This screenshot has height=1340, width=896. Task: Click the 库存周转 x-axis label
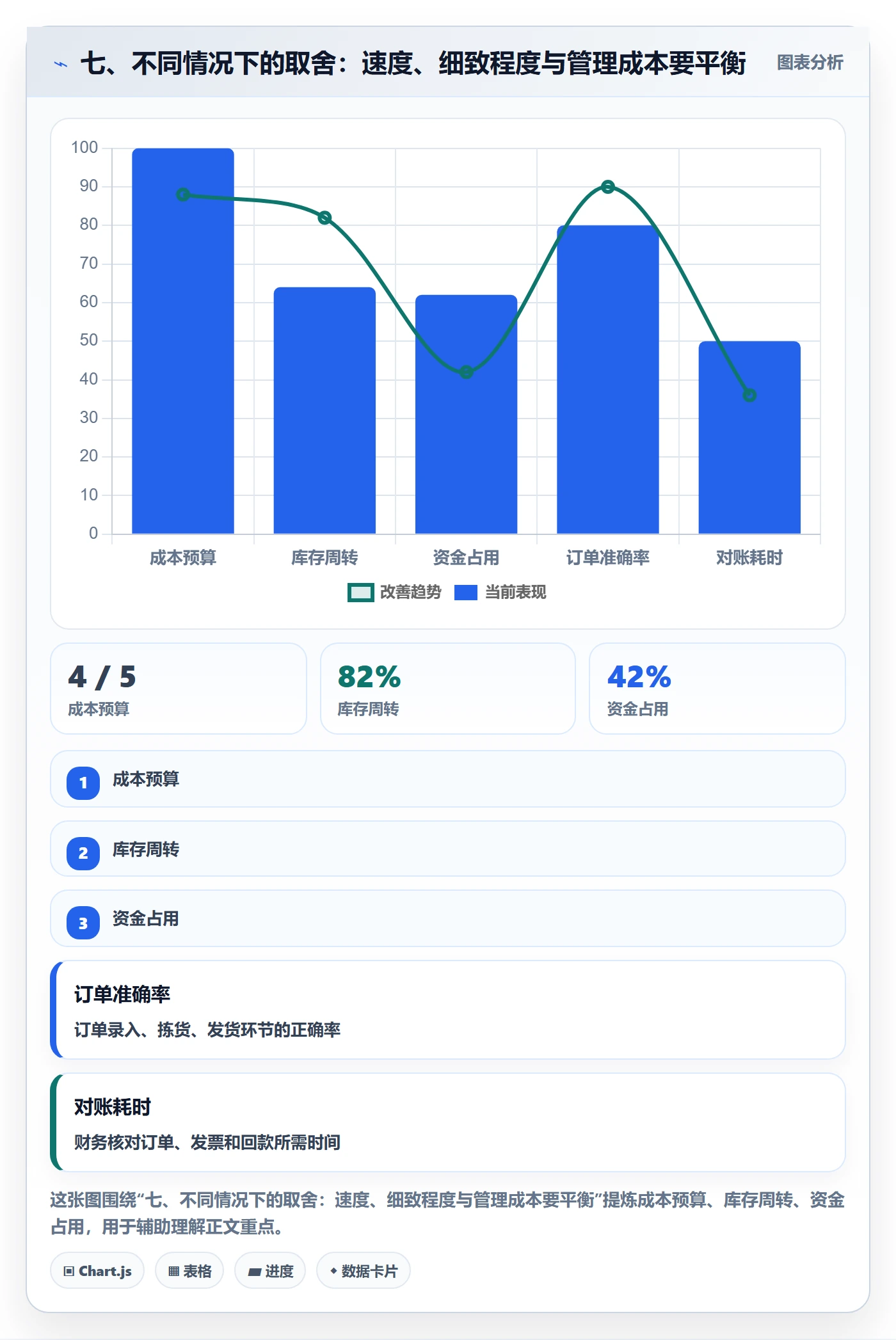tap(324, 558)
